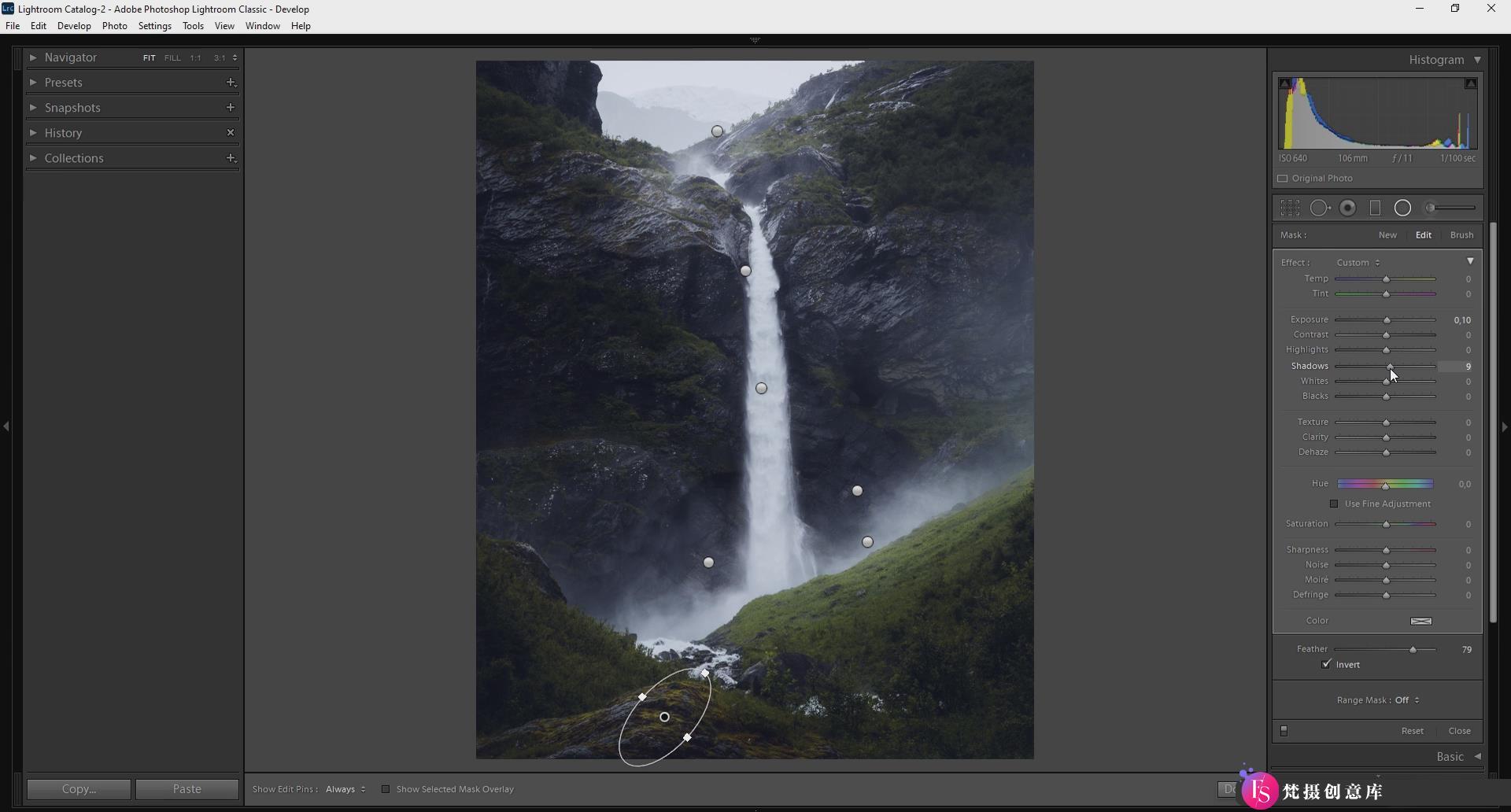
Task: Expand the Navigator panel
Action: (33, 57)
